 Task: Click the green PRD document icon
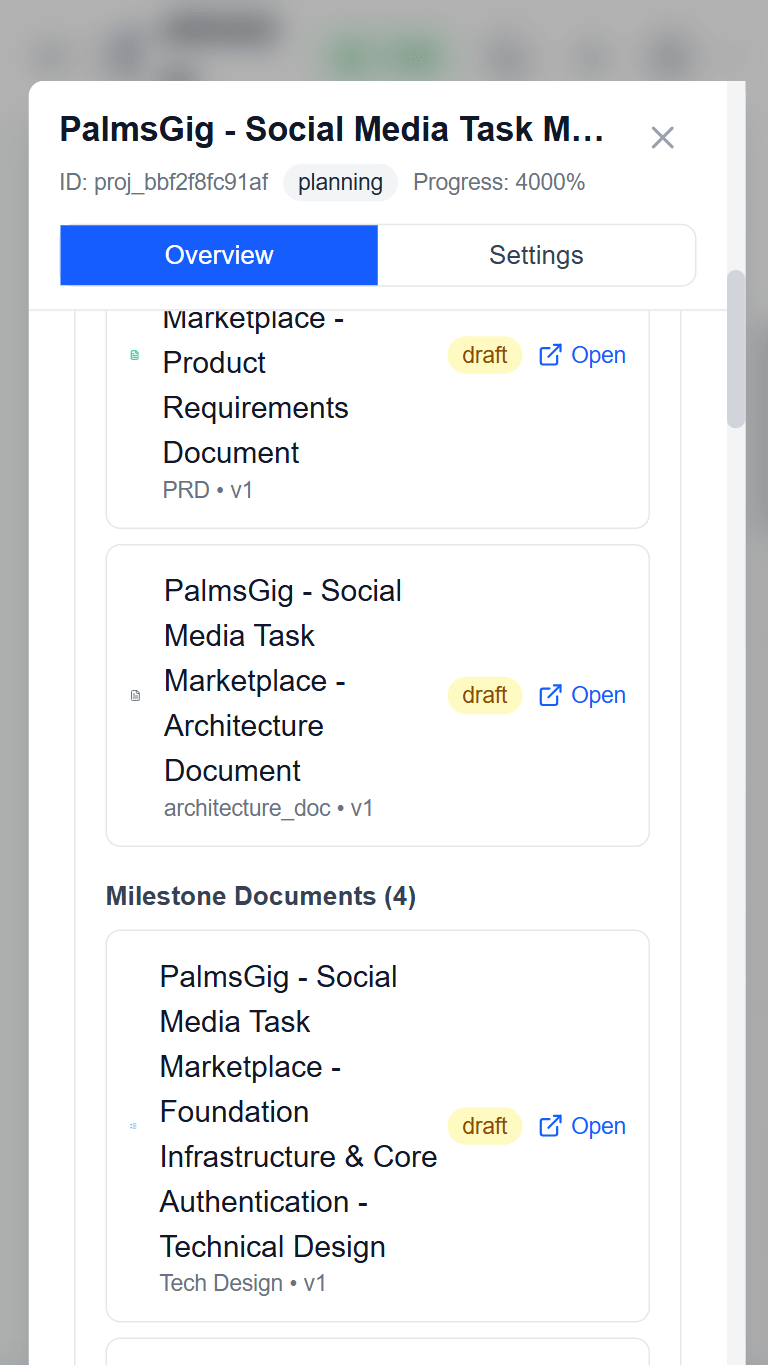pyautogui.click(x=135, y=355)
